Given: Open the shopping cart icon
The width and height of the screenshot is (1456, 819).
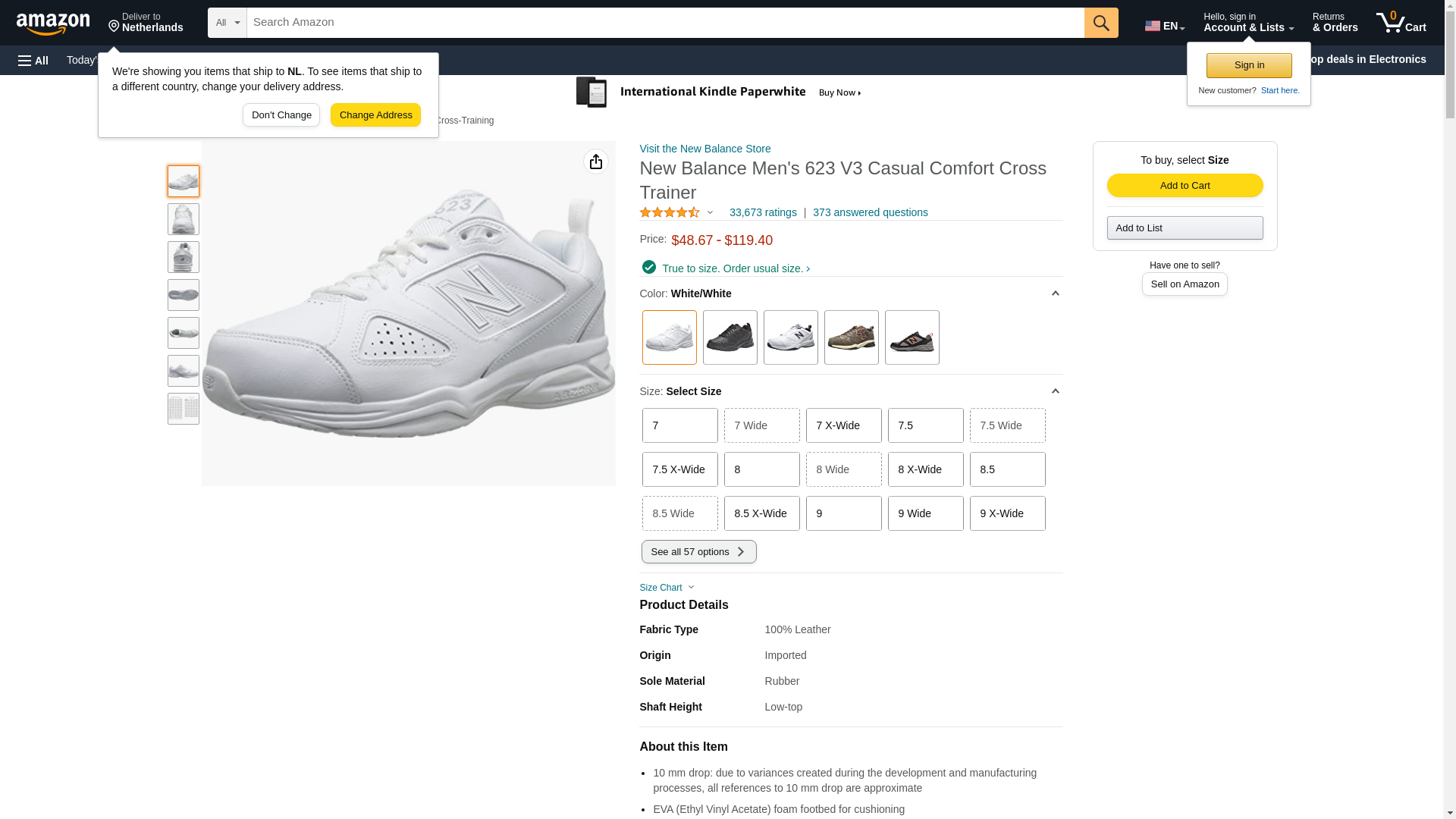Looking at the screenshot, I should tap(1401, 23).
